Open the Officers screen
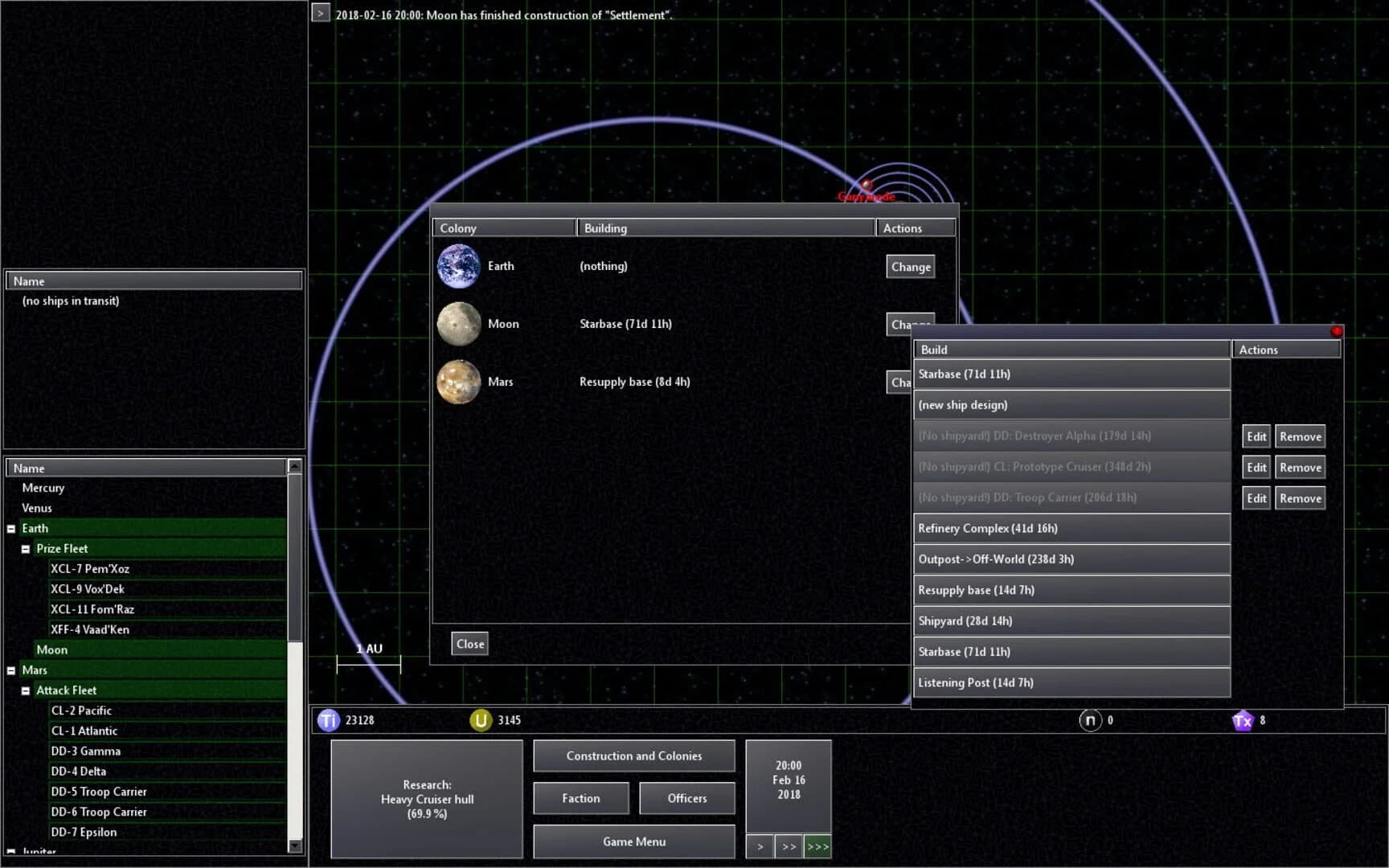1389x868 pixels. tap(687, 797)
